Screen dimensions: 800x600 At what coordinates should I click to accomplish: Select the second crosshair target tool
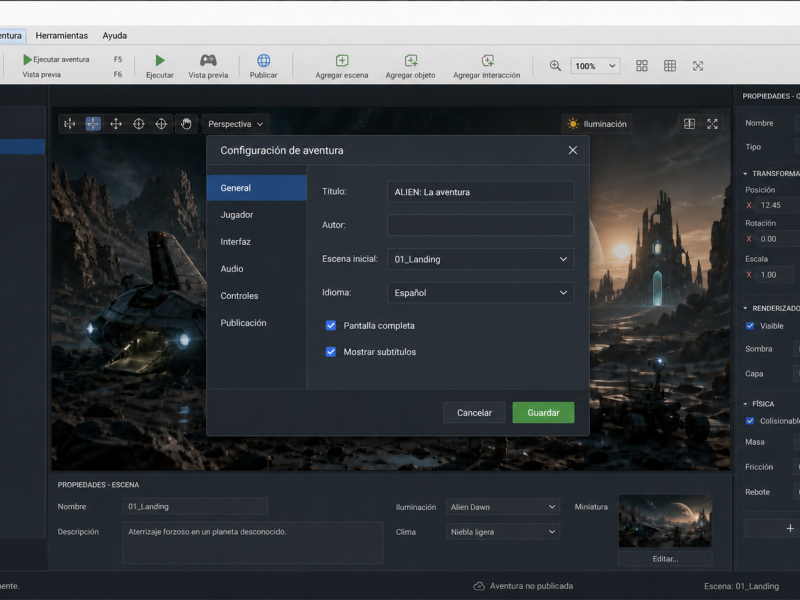pyautogui.click(x=161, y=124)
